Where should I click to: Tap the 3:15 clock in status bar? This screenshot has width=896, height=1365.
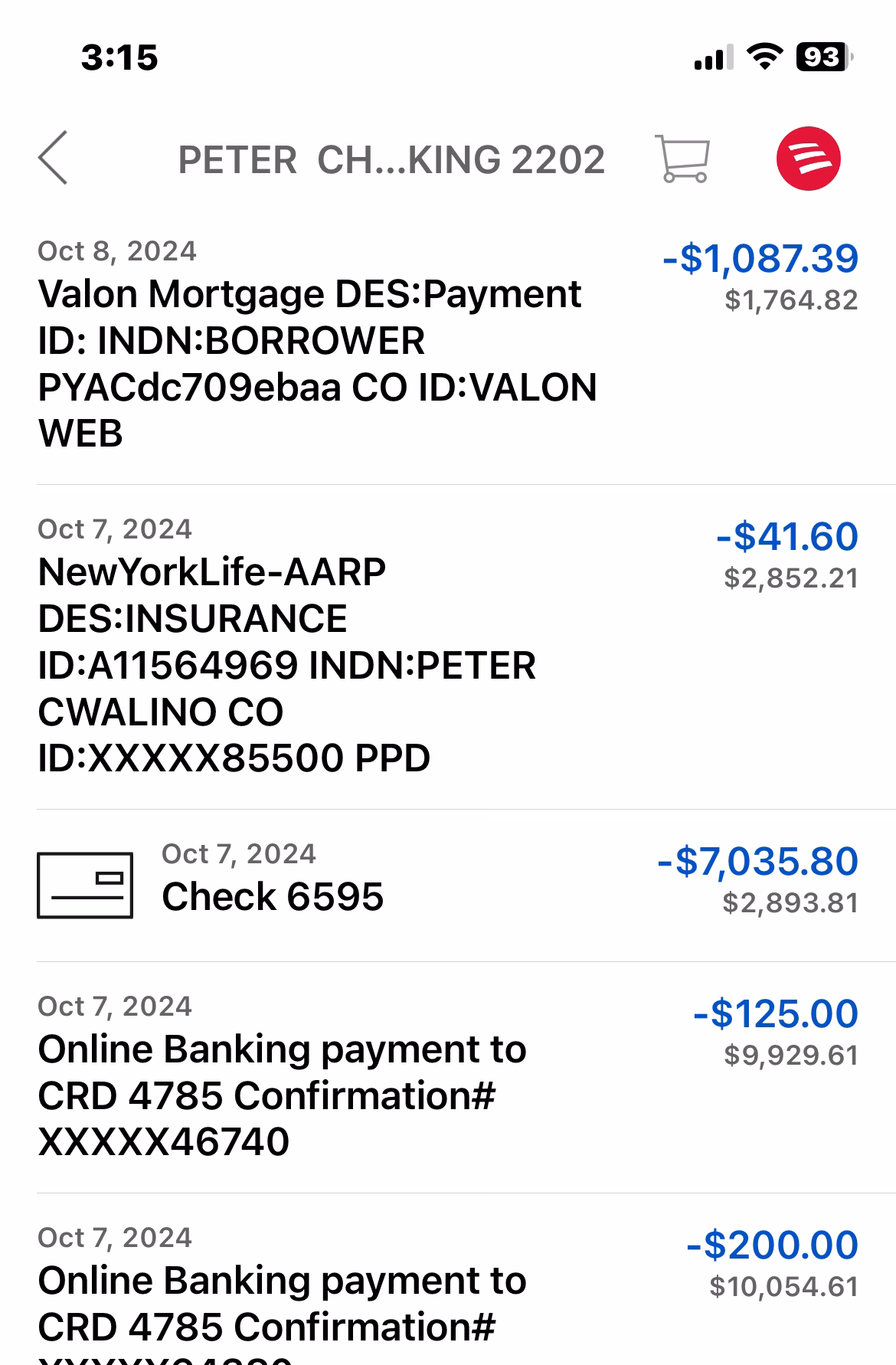(x=119, y=58)
